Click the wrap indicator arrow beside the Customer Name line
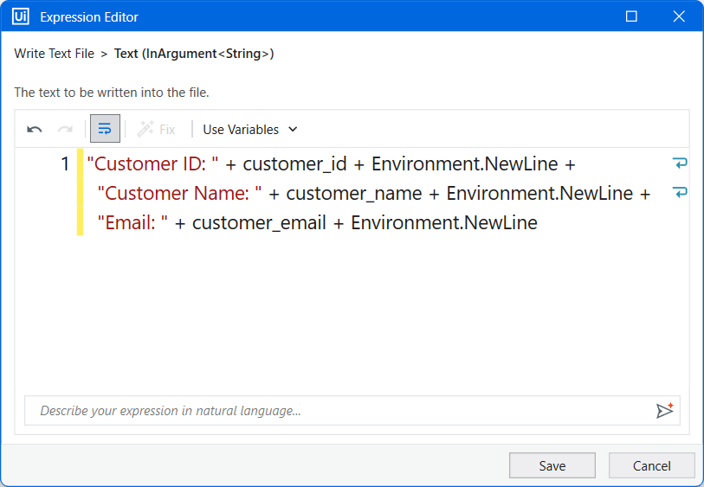704x487 pixels. 680,193
